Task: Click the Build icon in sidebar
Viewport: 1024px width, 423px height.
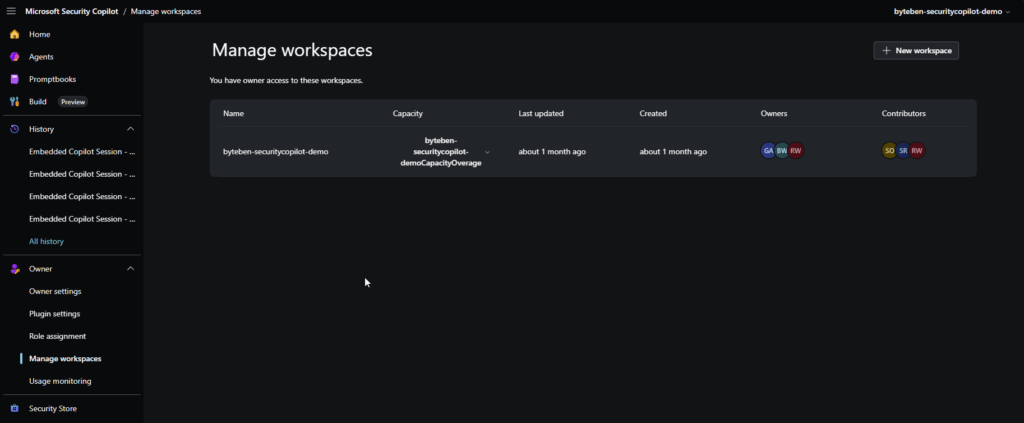Action: pyautogui.click(x=14, y=101)
